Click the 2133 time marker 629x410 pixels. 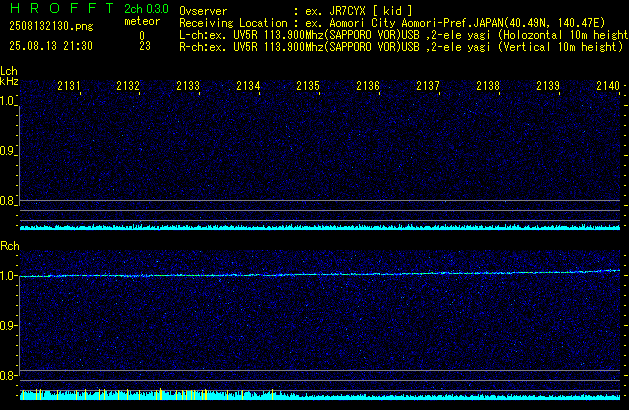tap(188, 85)
